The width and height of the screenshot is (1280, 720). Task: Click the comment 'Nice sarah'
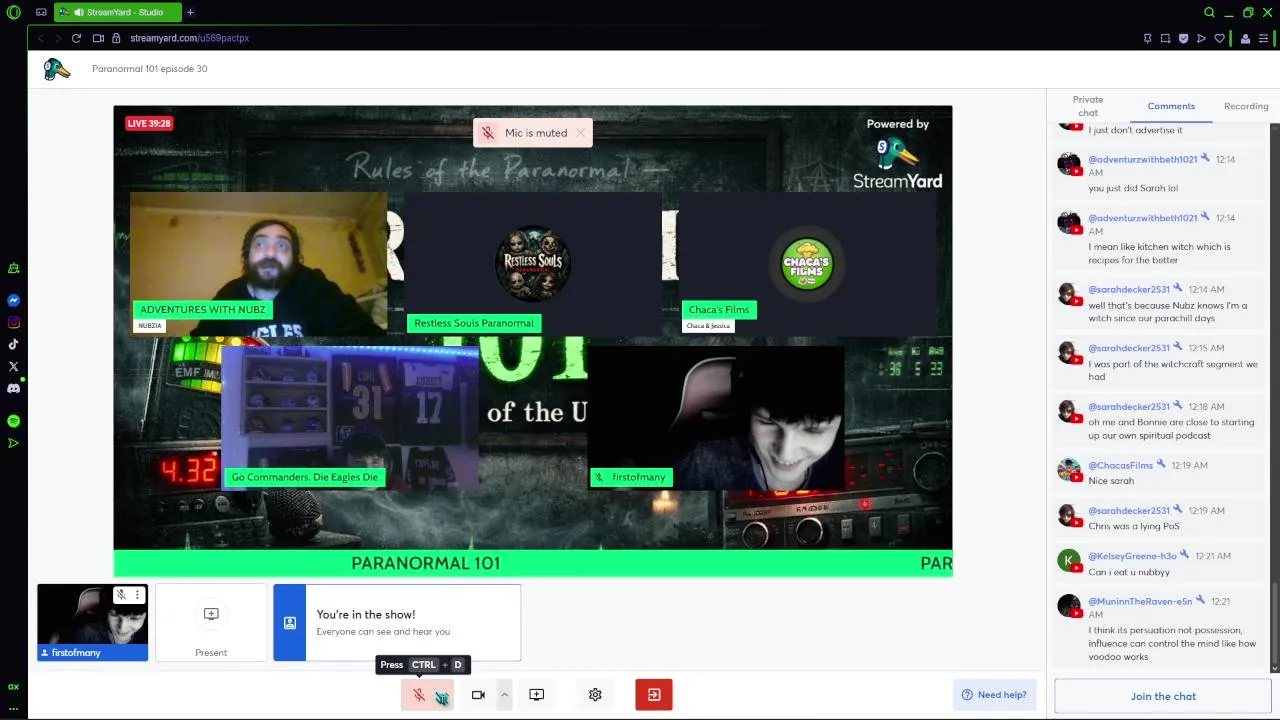1111,481
